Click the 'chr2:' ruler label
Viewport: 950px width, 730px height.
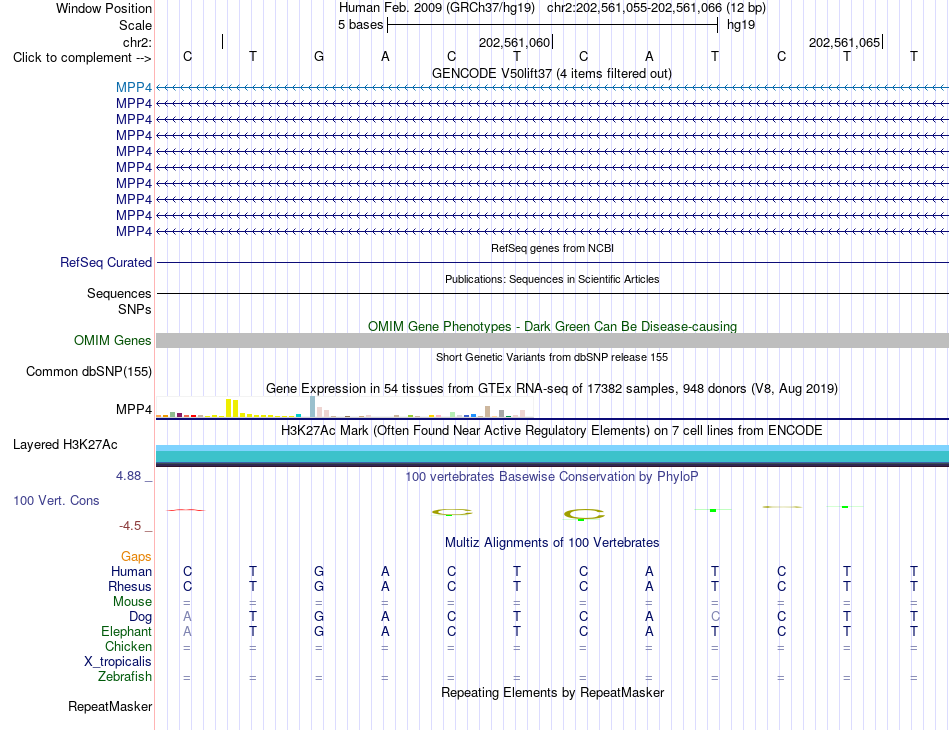[137, 42]
